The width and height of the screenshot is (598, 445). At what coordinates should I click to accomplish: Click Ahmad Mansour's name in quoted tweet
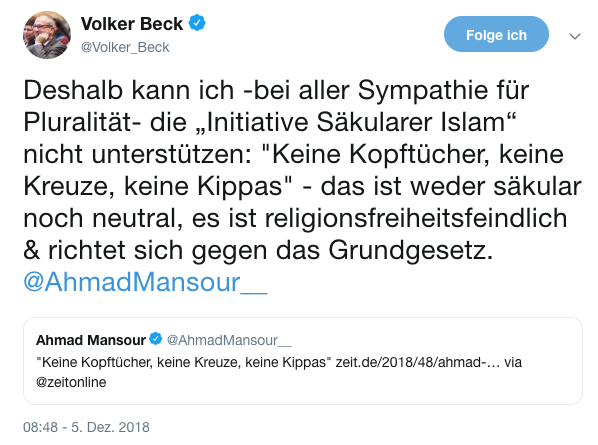click(91, 340)
